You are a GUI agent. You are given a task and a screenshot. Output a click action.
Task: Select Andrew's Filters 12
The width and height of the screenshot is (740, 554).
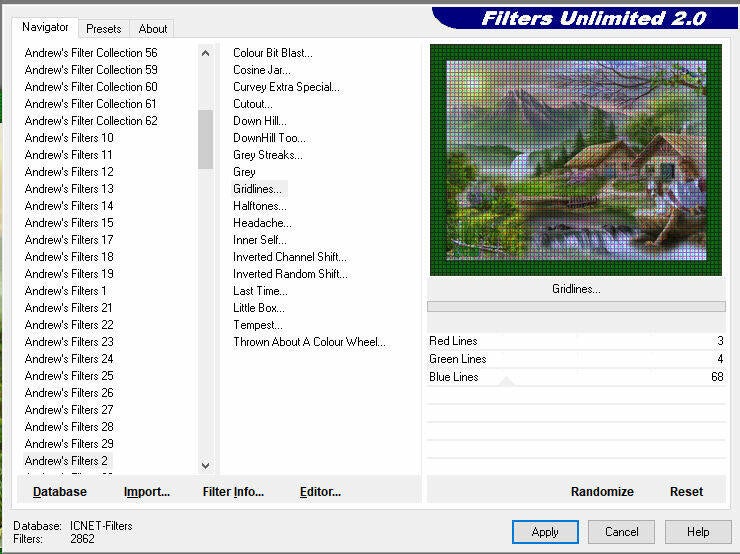click(x=69, y=172)
